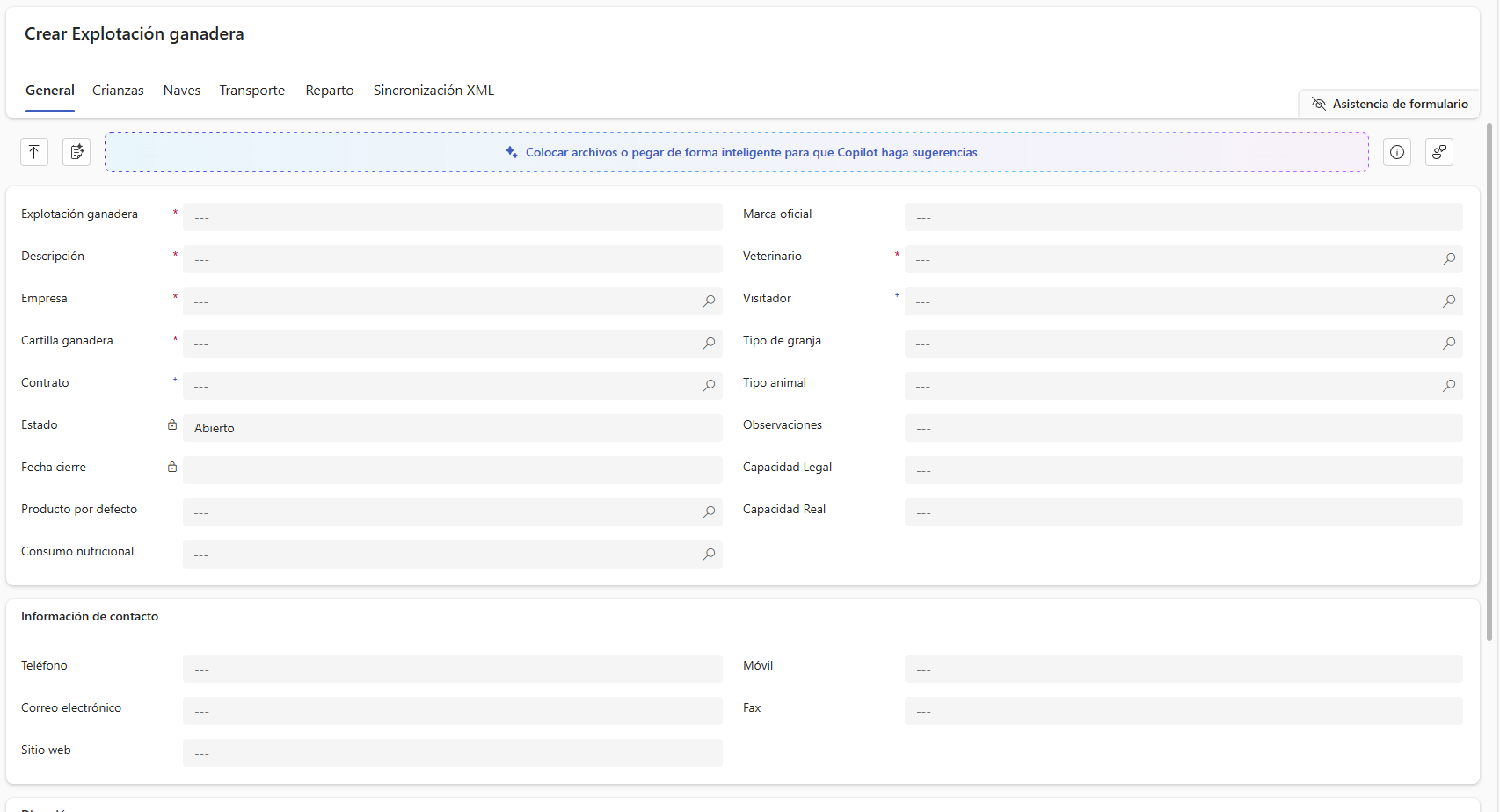Click the vertical page scrollbar
This screenshot has width=1500, height=812.
point(1489,378)
